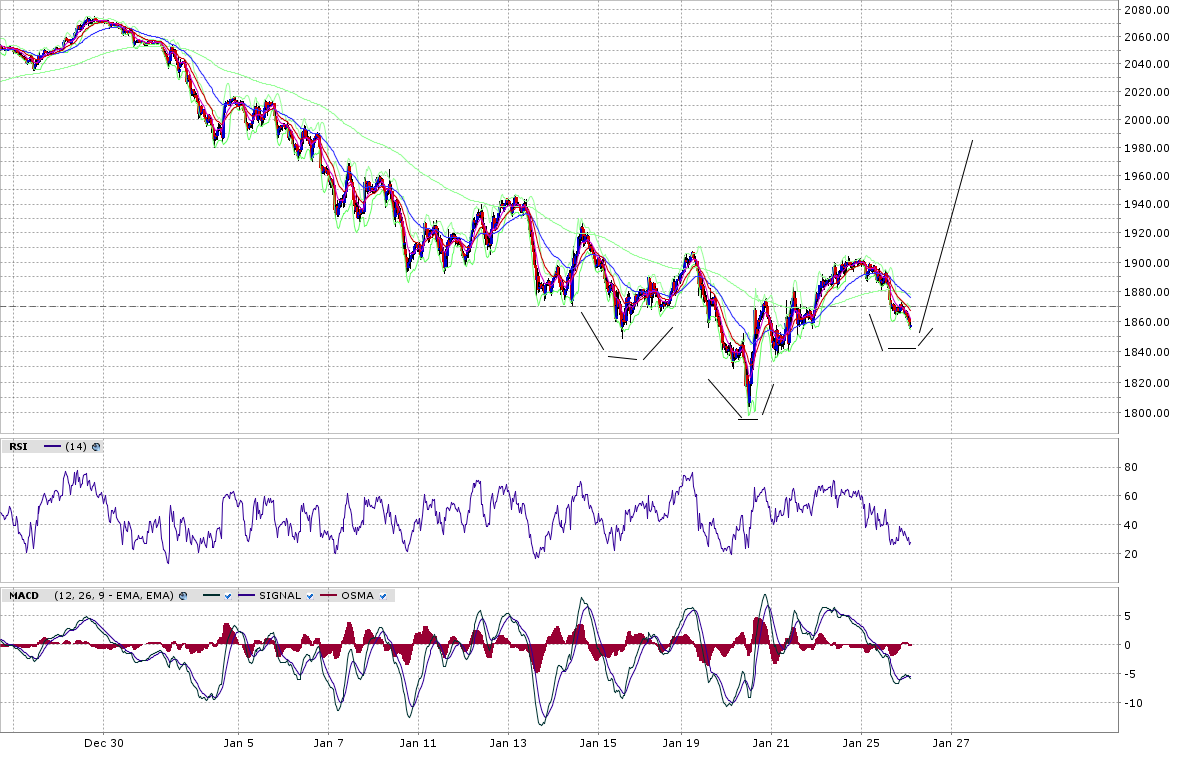This screenshot has width=1178, height=757.
Task: Click the 1920.00 price axis label
Action: pyautogui.click(x=1146, y=234)
